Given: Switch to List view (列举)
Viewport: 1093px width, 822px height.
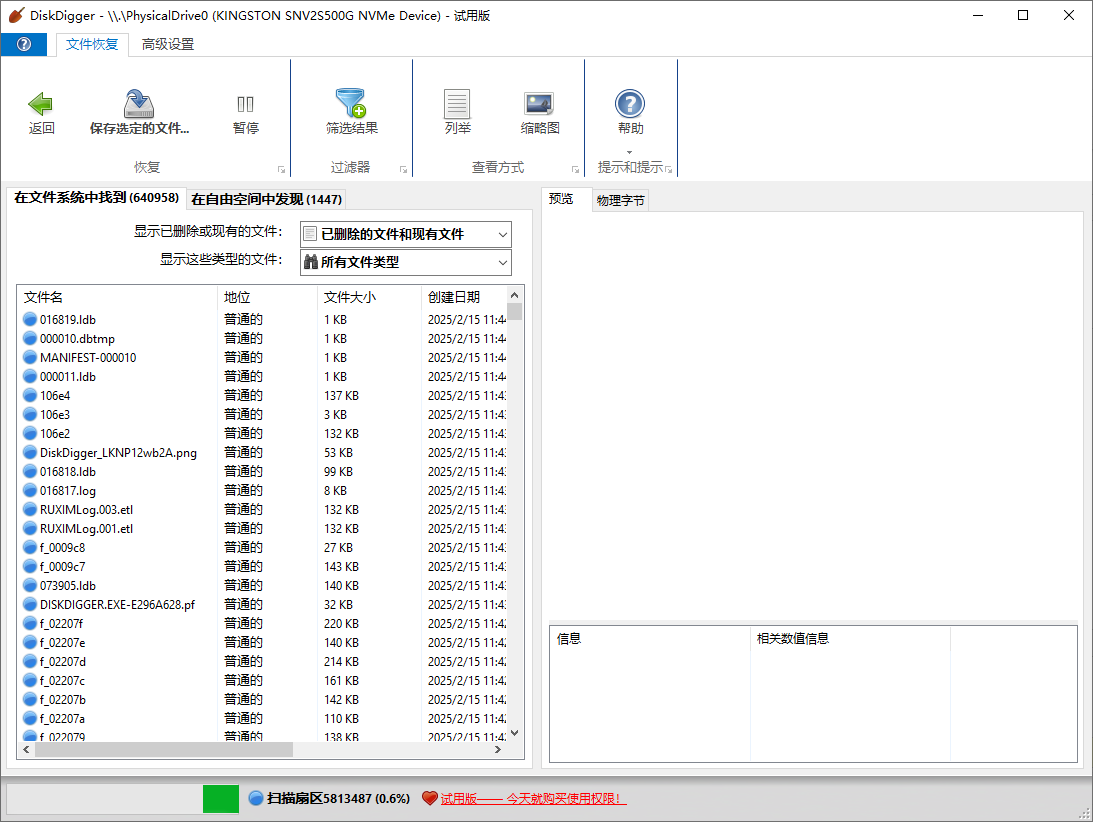Looking at the screenshot, I should (x=457, y=113).
